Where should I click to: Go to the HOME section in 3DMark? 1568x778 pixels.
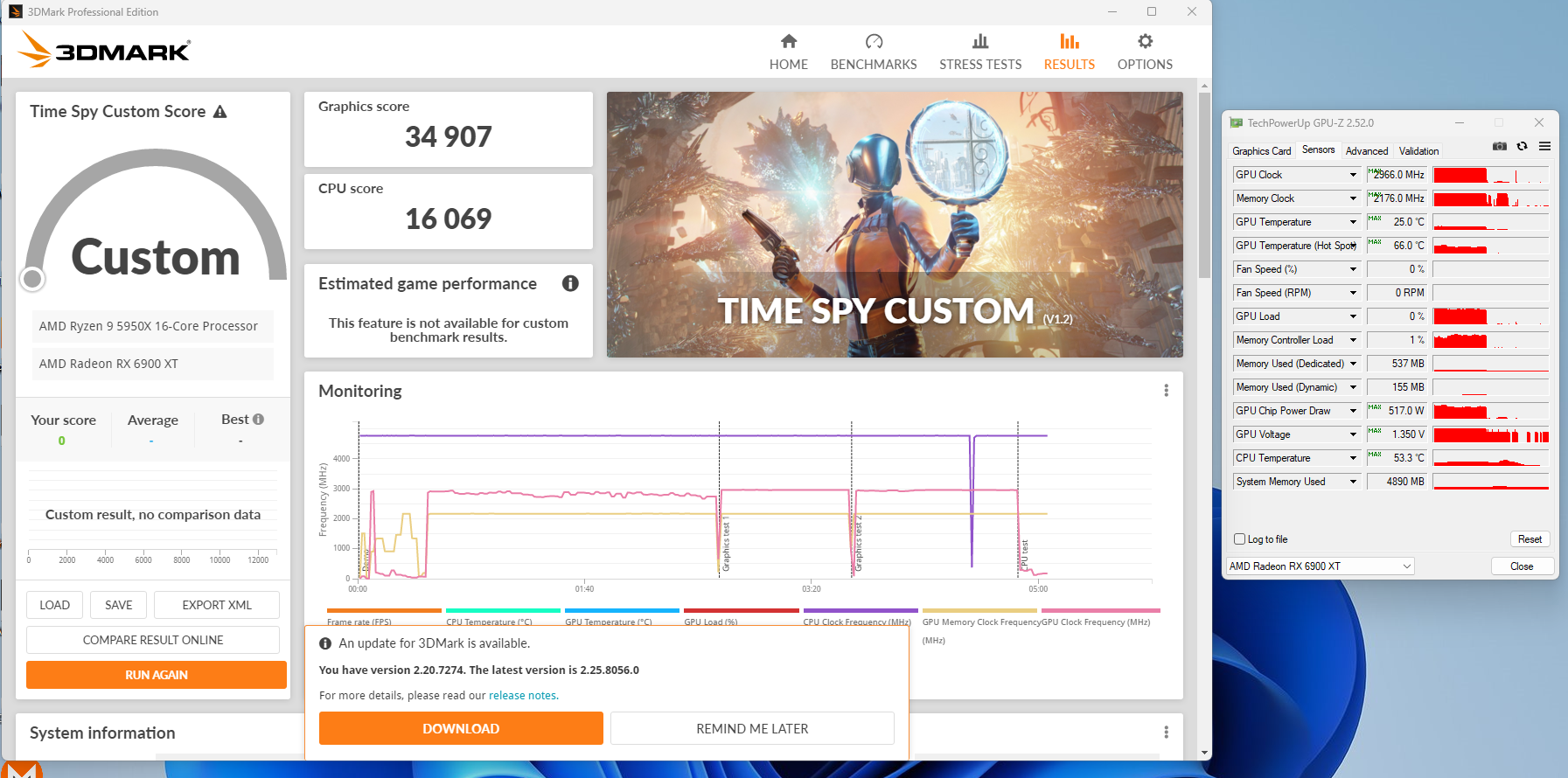point(788,52)
